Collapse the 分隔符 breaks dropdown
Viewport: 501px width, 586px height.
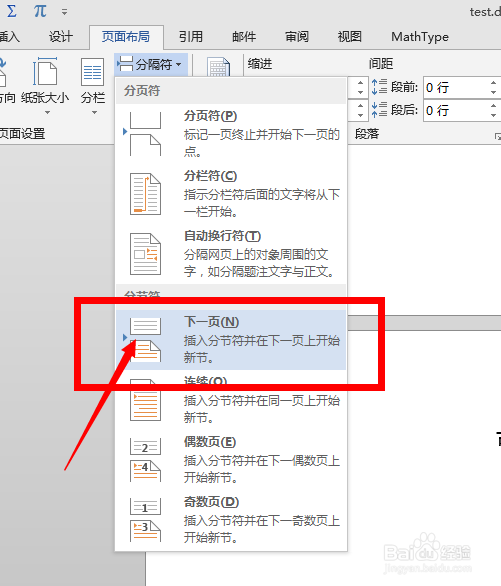point(151,65)
